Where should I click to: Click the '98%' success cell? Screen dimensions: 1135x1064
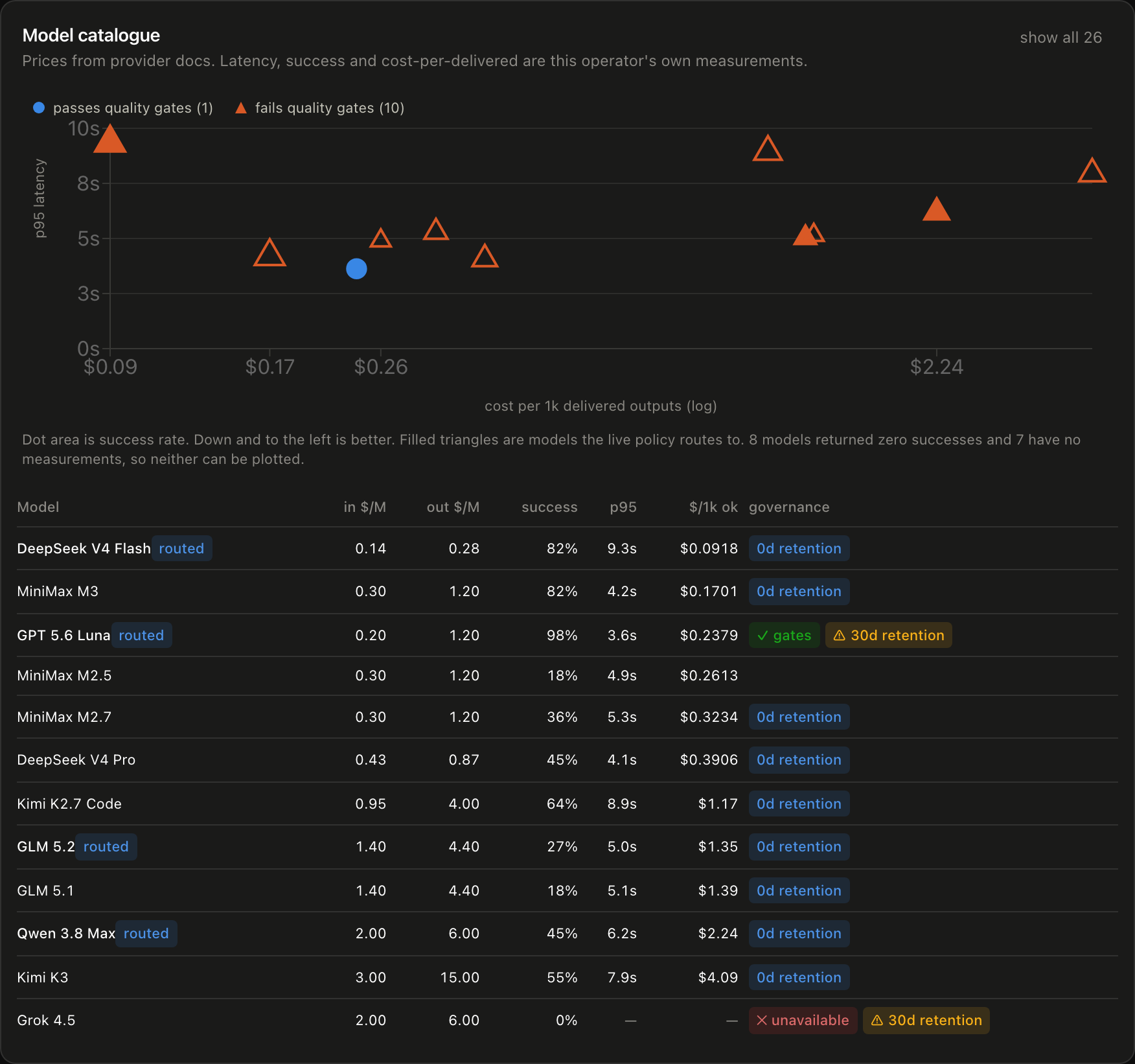(x=562, y=635)
